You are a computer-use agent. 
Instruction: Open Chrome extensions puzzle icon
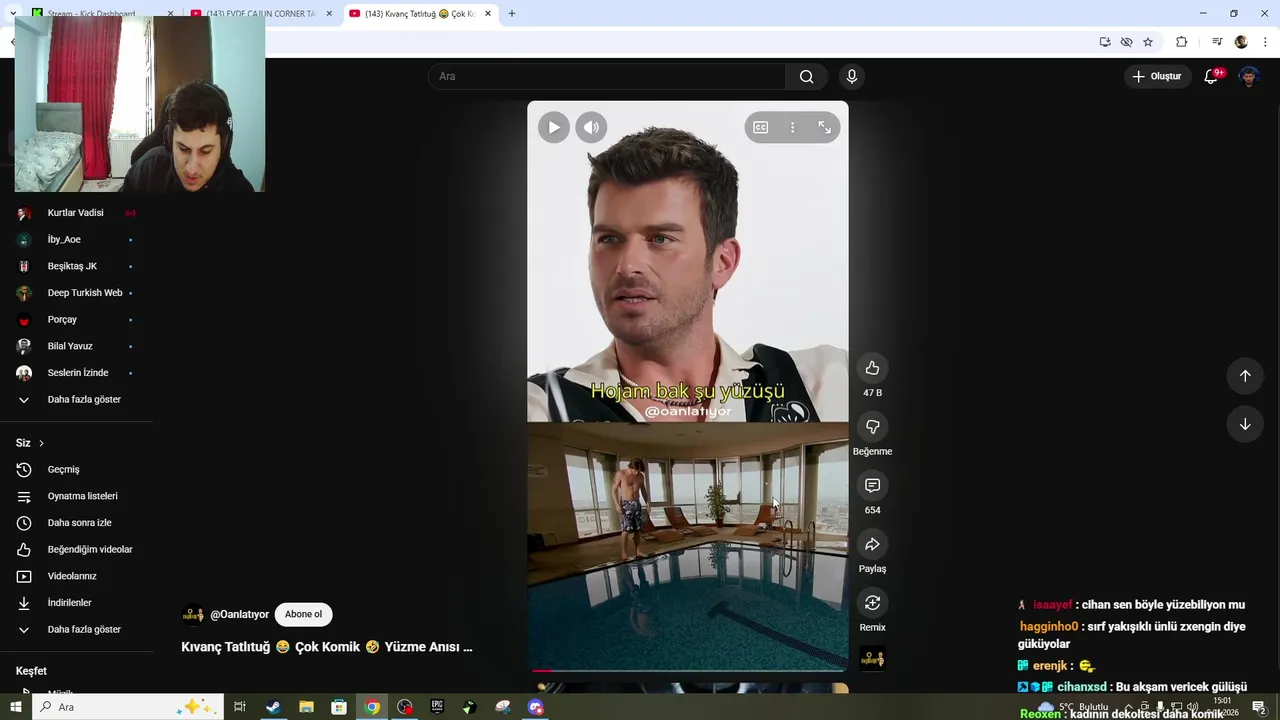(x=1181, y=42)
